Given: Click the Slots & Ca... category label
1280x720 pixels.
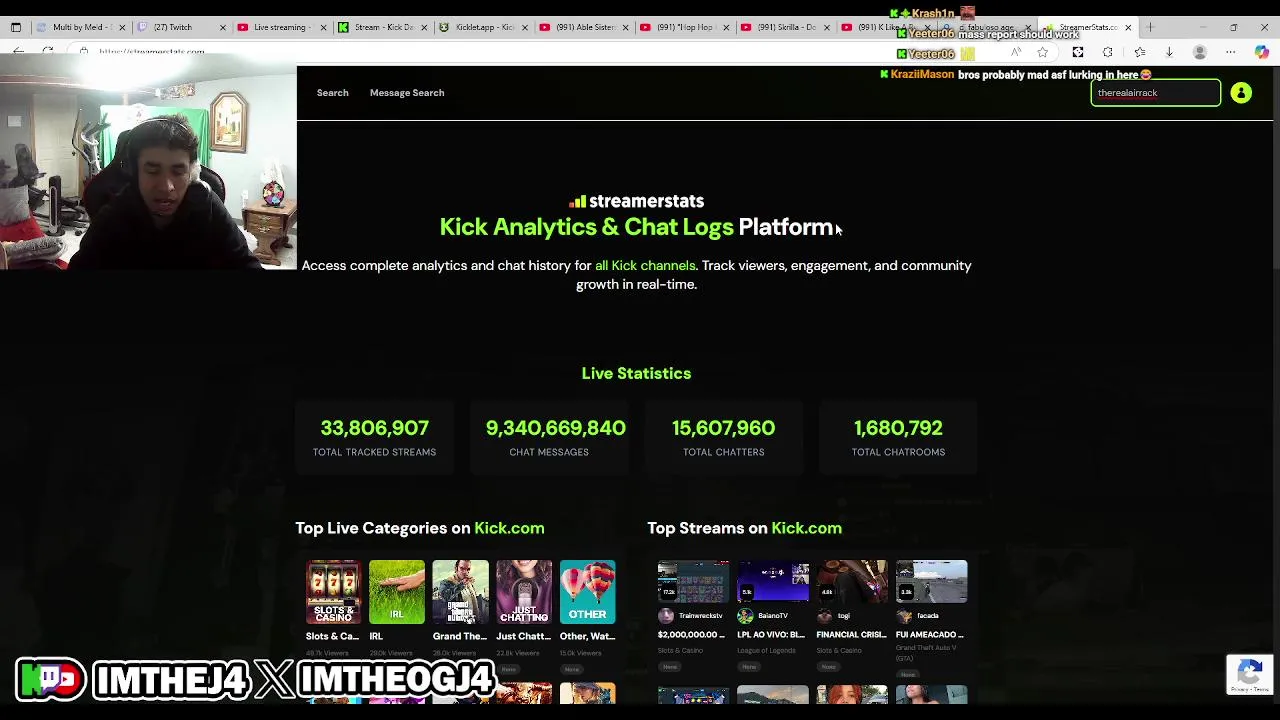Looking at the screenshot, I should pyautogui.click(x=332, y=637).
